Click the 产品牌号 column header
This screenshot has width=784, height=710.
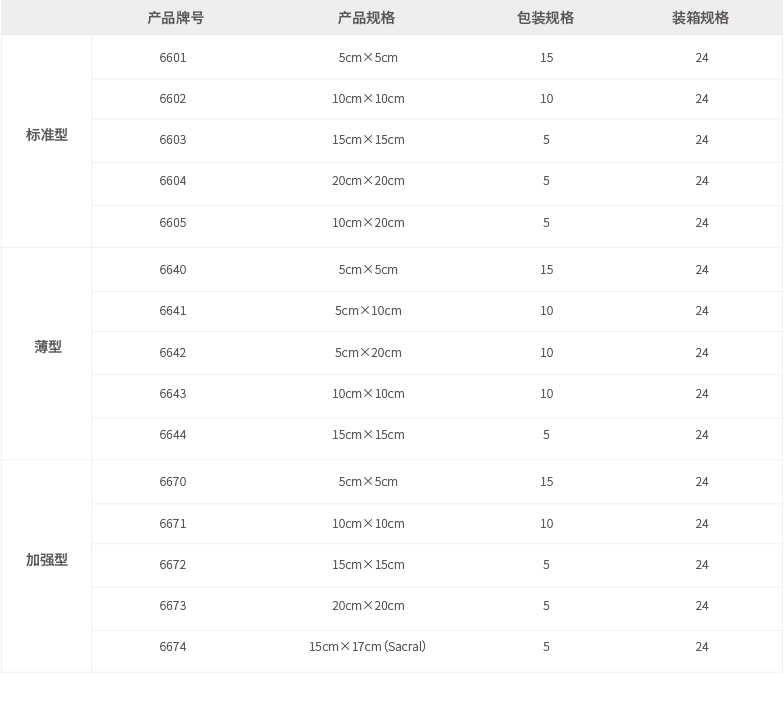(175, 18)
